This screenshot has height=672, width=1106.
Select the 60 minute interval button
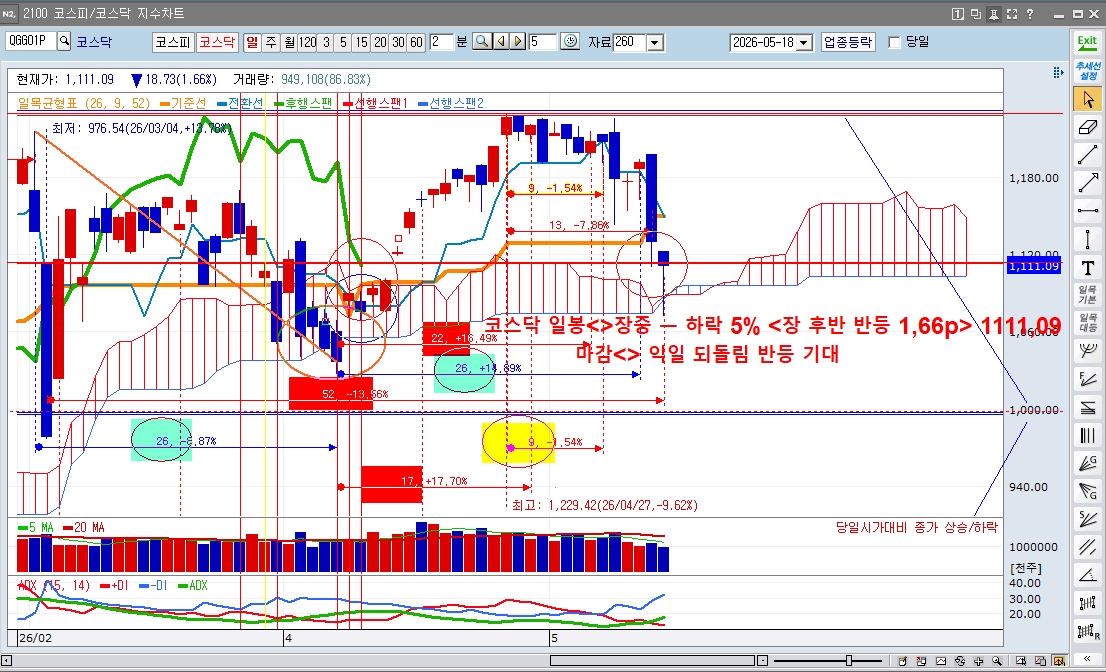(x=416, y=42)
